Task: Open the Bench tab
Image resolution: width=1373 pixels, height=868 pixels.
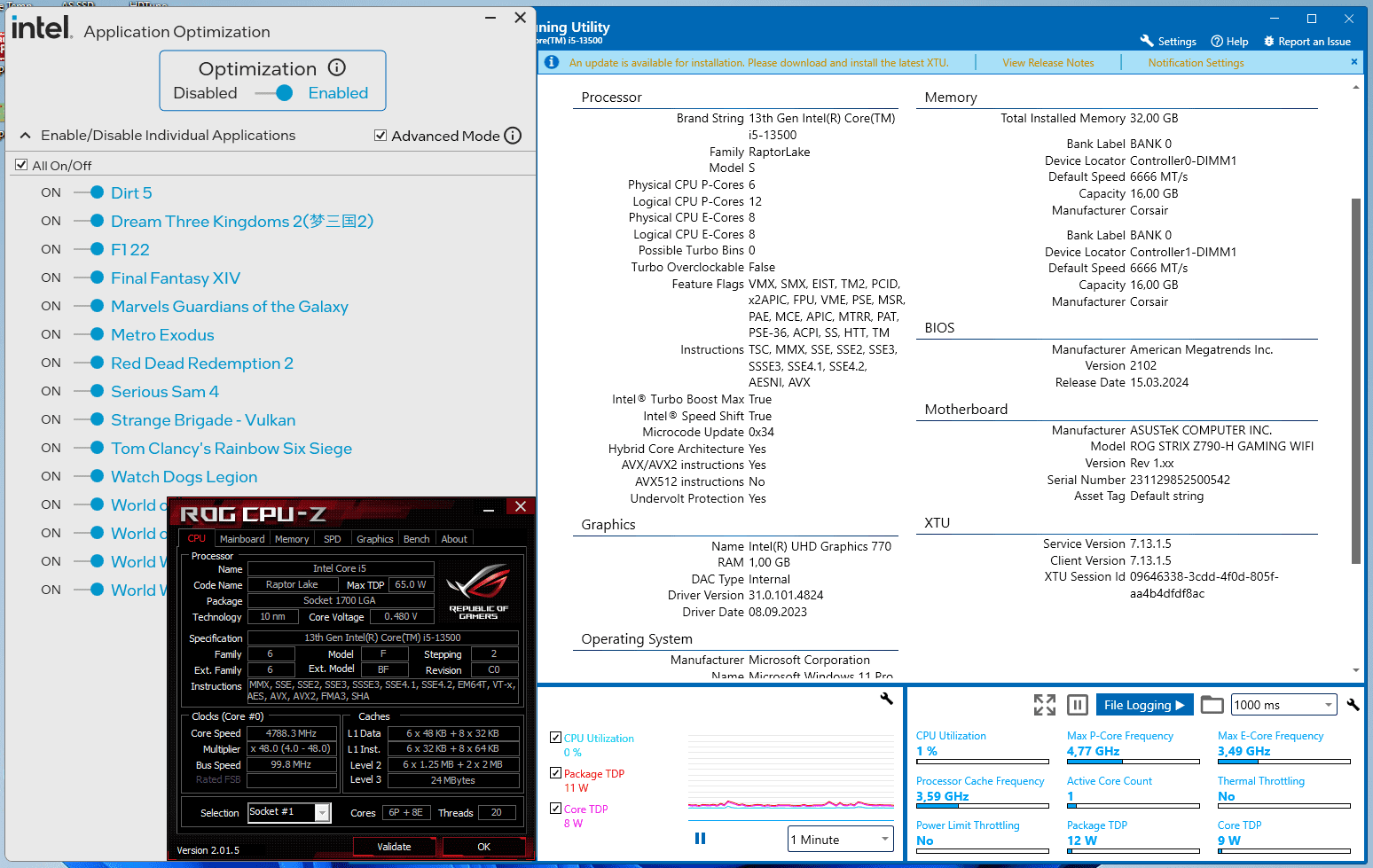Action: 417,539
